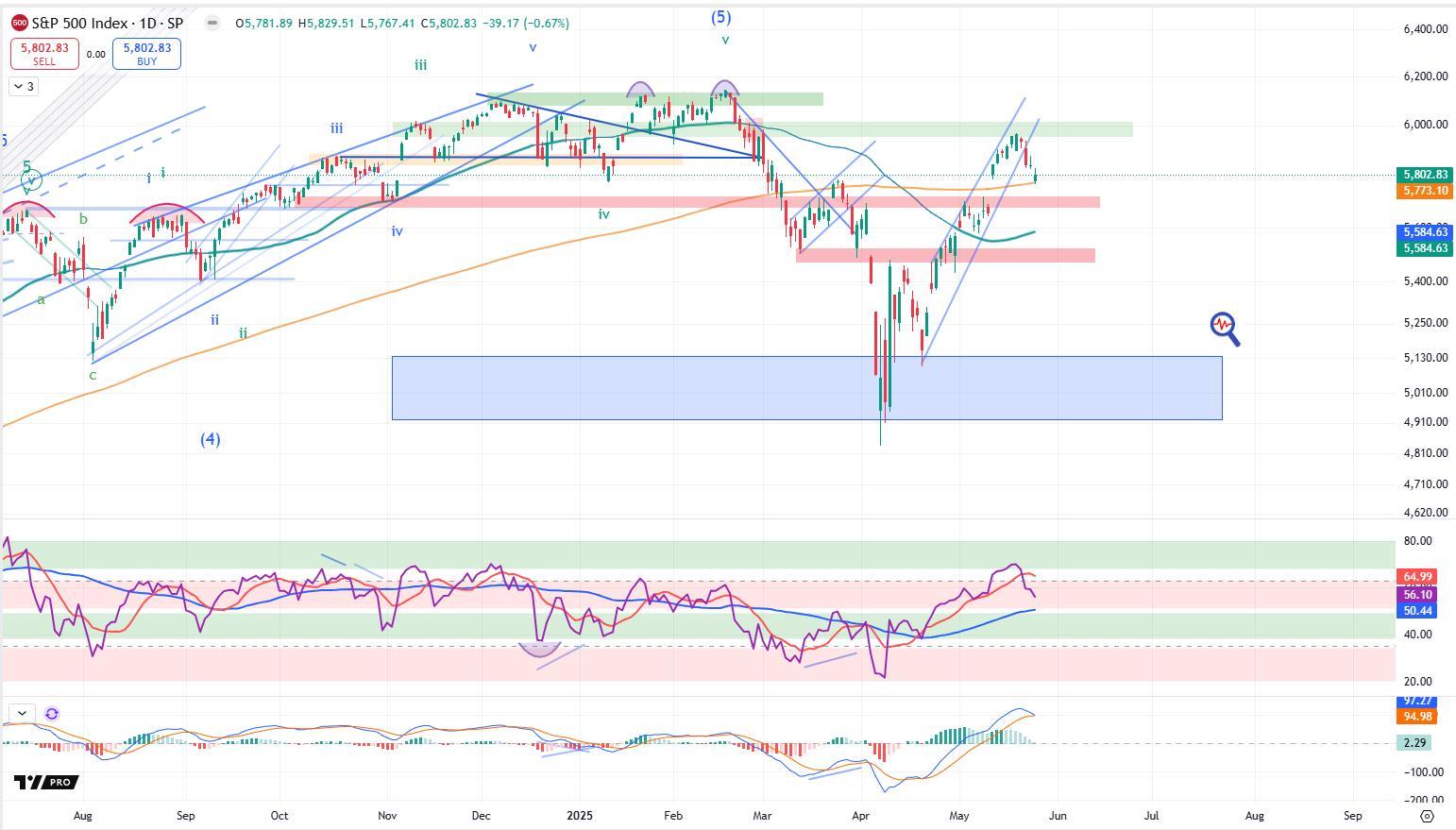Click the S&P 500 red logo icon
The height and width of the screenshot is (830, 1456).
click(19, 23)
